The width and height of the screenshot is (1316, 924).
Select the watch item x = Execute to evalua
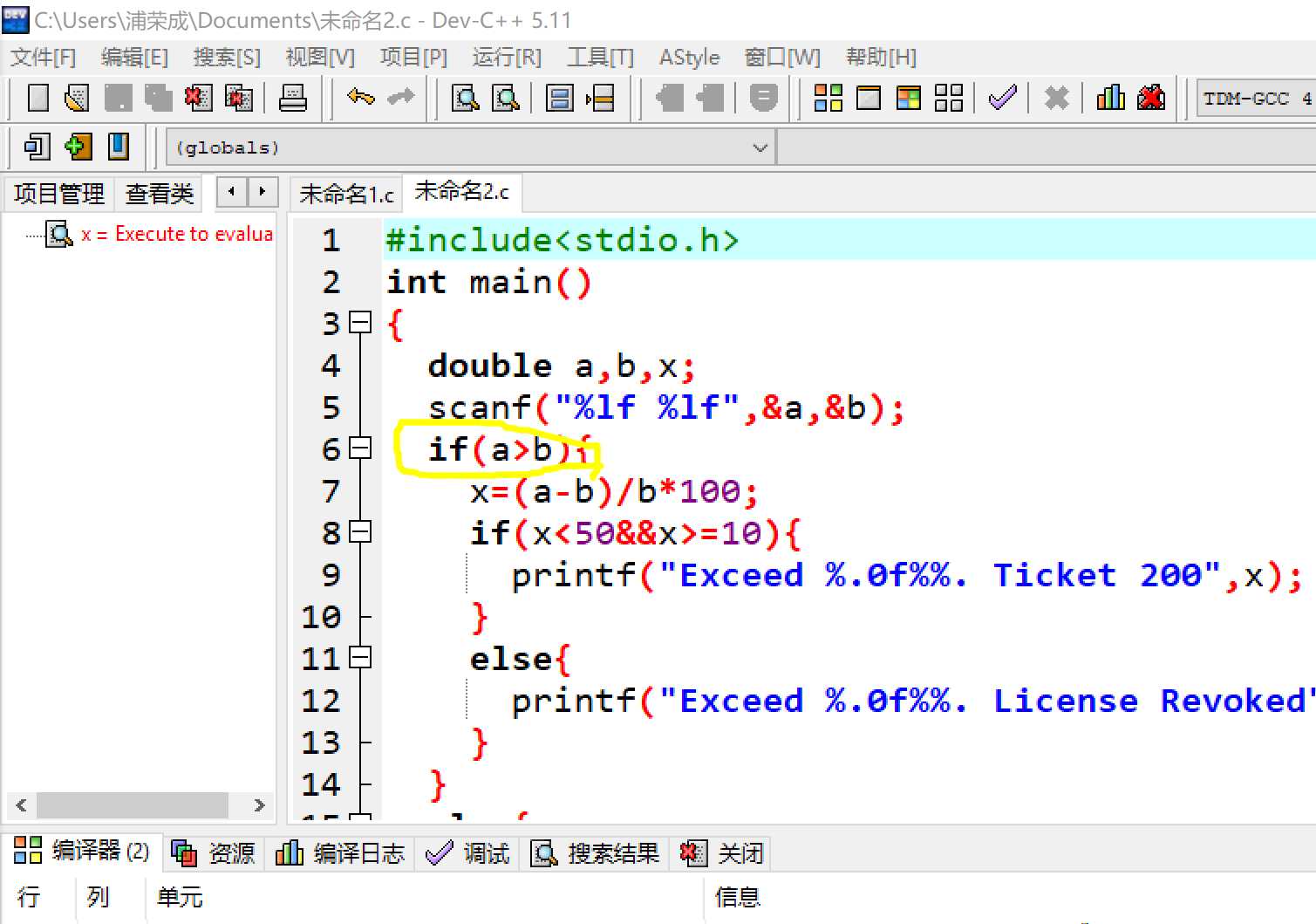tap(176, 234)
